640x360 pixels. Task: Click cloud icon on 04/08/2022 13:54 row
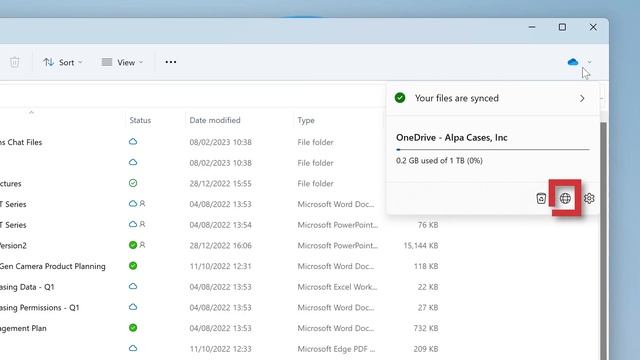[133, 224]
